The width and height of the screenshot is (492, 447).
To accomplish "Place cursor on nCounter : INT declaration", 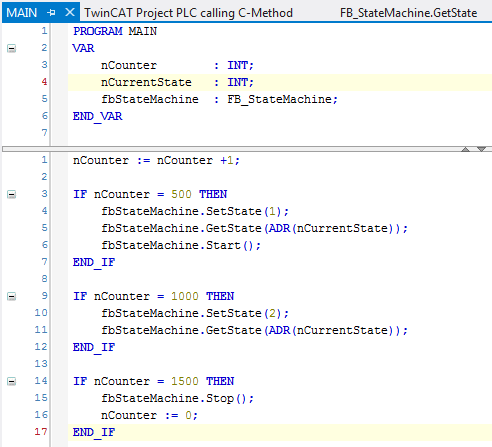I will click(x=177, y=65).
